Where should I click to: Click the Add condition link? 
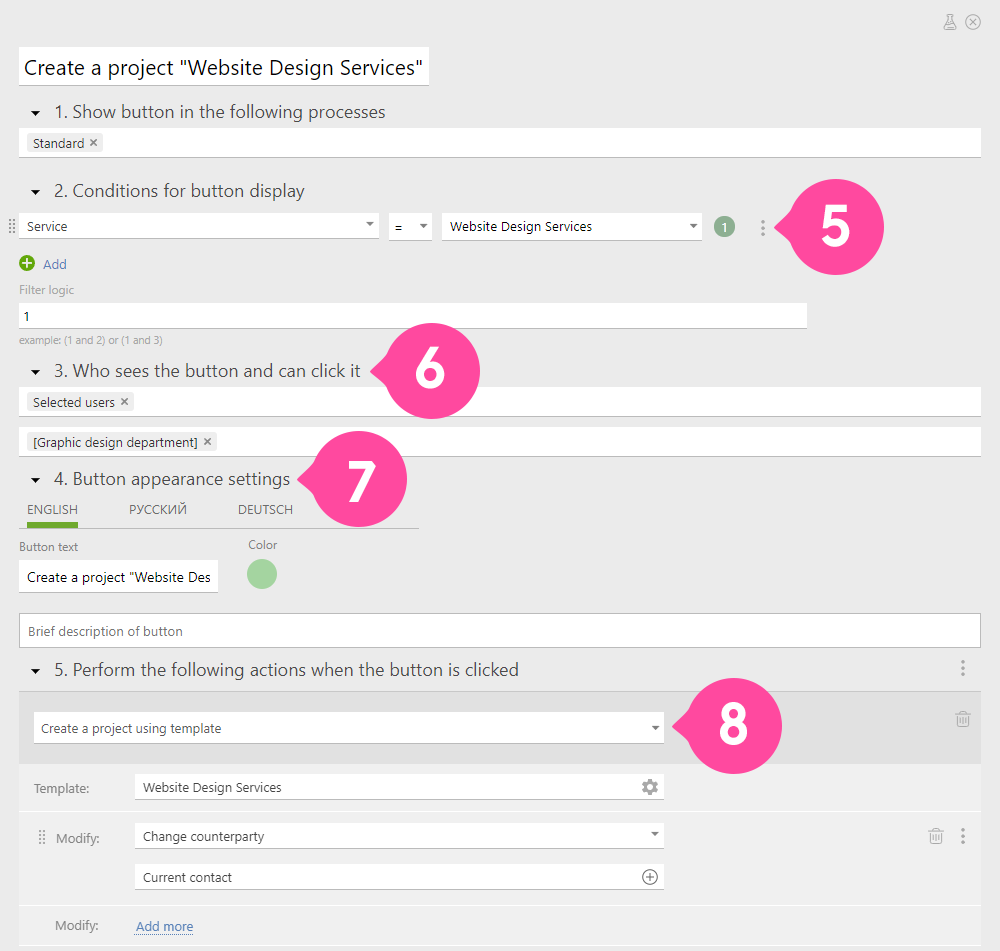tap(55, 264)
